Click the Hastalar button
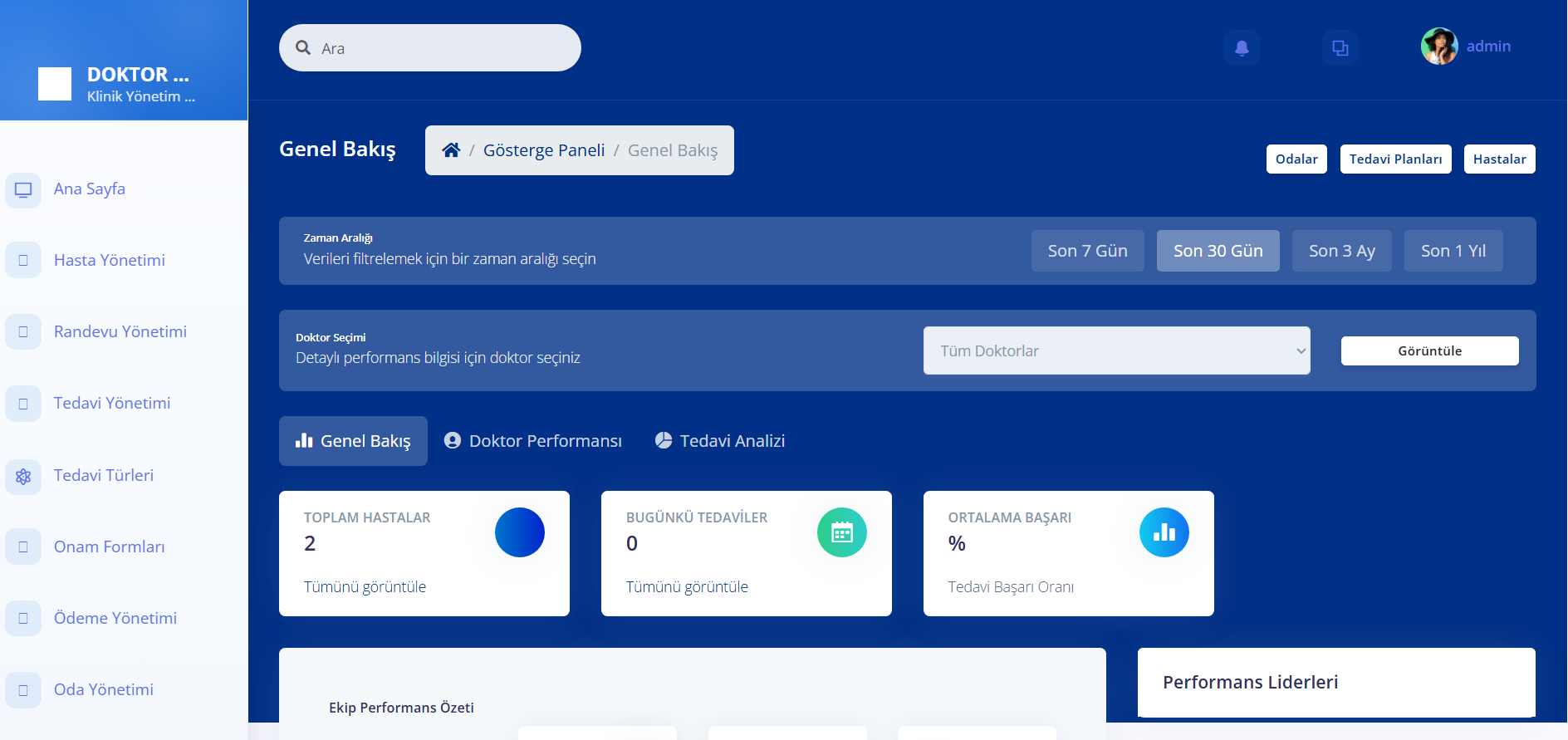The width and height of the screenshot is (1568, 740). pos(1499,159)
